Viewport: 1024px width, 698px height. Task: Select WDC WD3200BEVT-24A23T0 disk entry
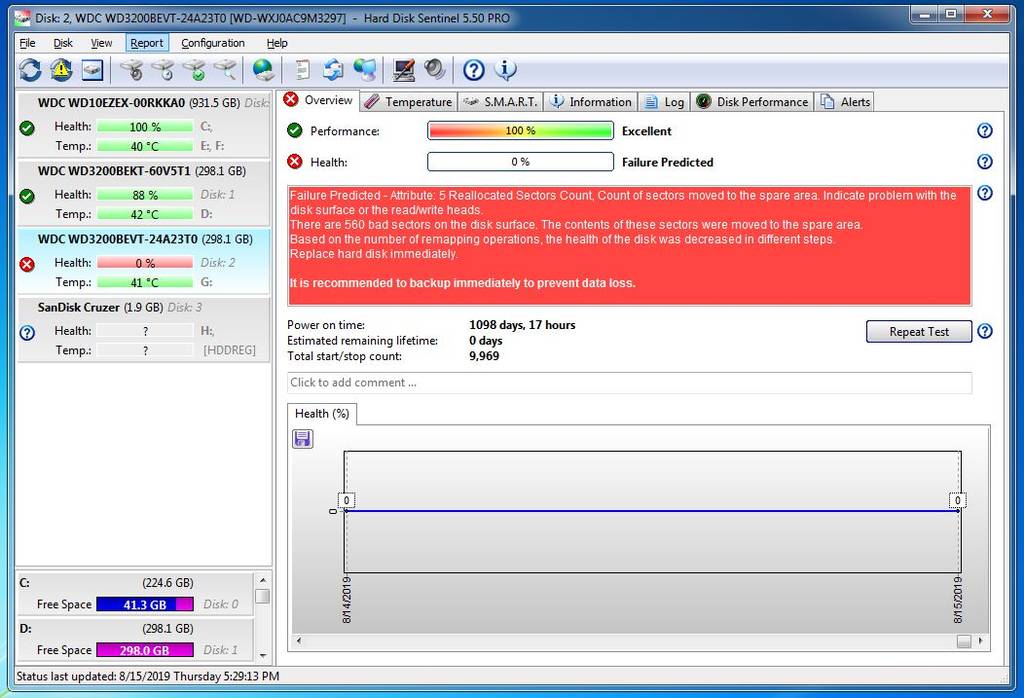(x=144, y=261)
